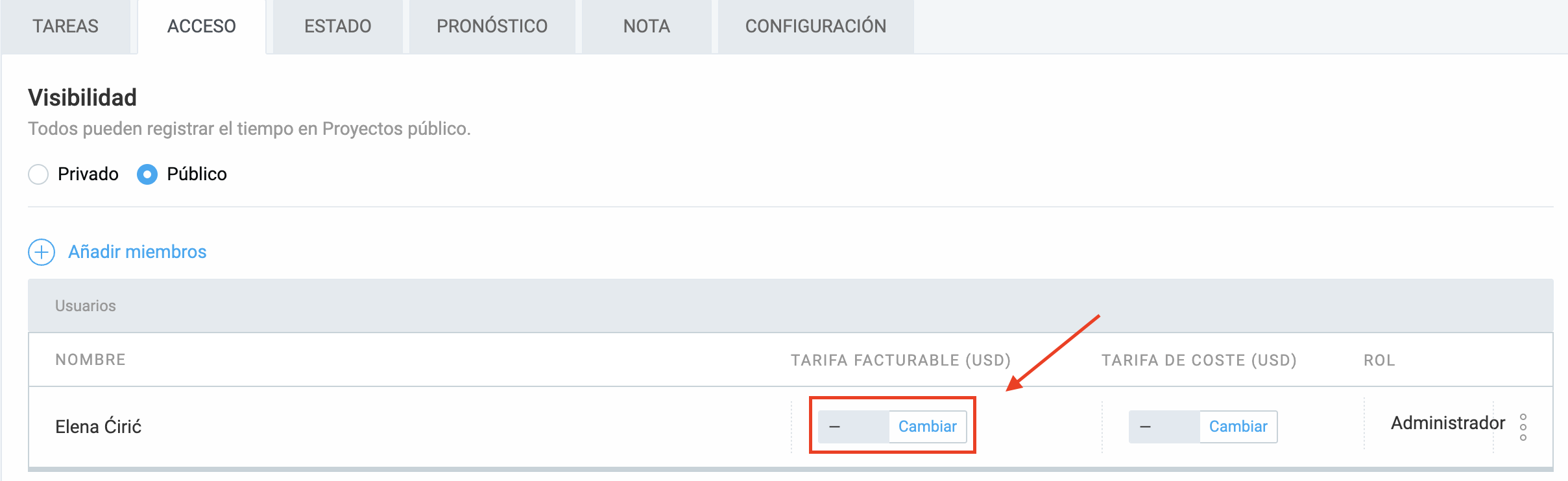Switch to the TAREAS tab
The image size is (1568, 481).
click(66, 26)
